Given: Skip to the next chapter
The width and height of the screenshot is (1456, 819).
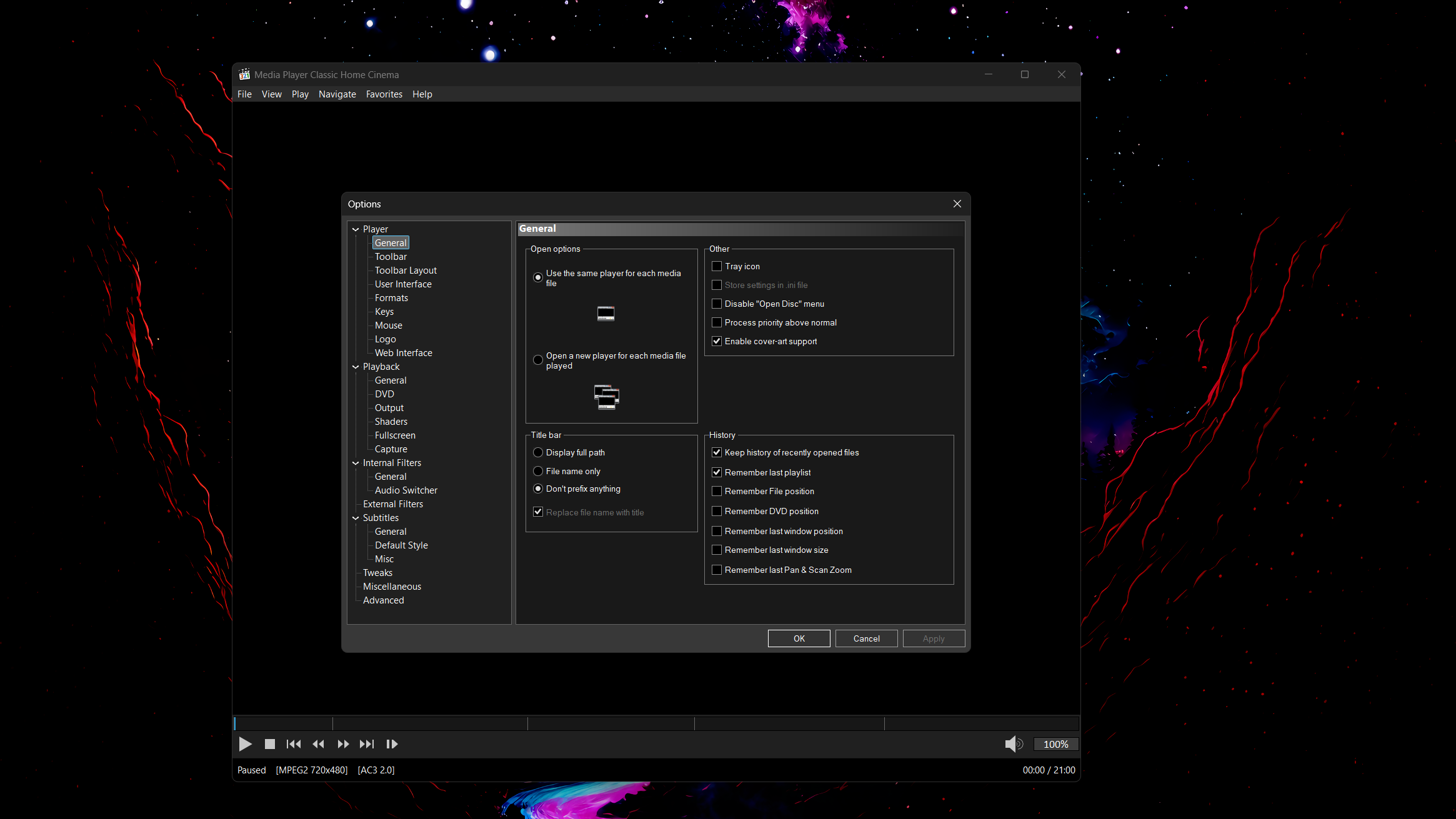Looking at the screenshot, I should point(367,744).
